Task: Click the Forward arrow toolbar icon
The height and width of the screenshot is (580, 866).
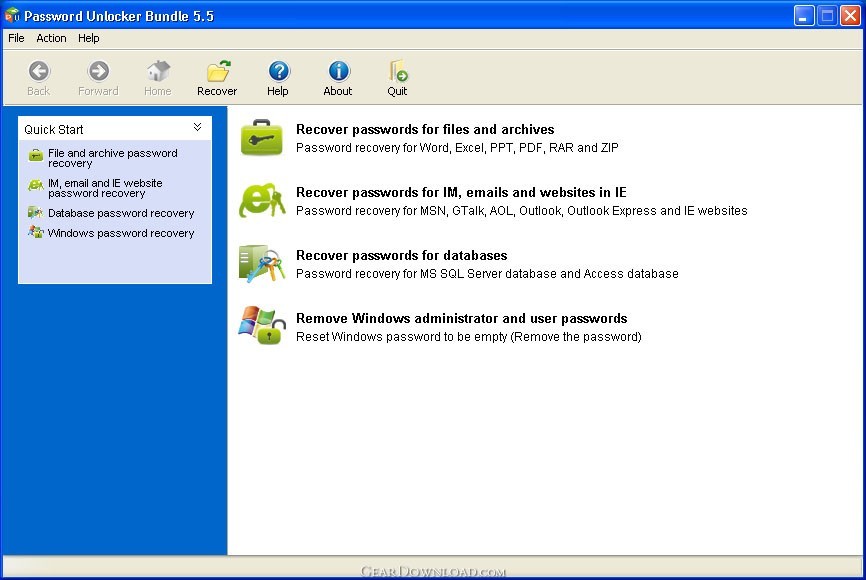Action: [98, 71]
